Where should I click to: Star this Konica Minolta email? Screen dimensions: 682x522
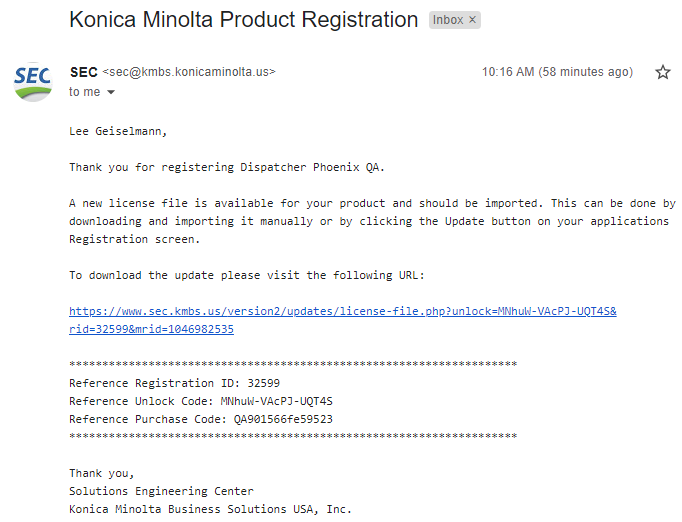pyautogui.click(x=662, y=72)
